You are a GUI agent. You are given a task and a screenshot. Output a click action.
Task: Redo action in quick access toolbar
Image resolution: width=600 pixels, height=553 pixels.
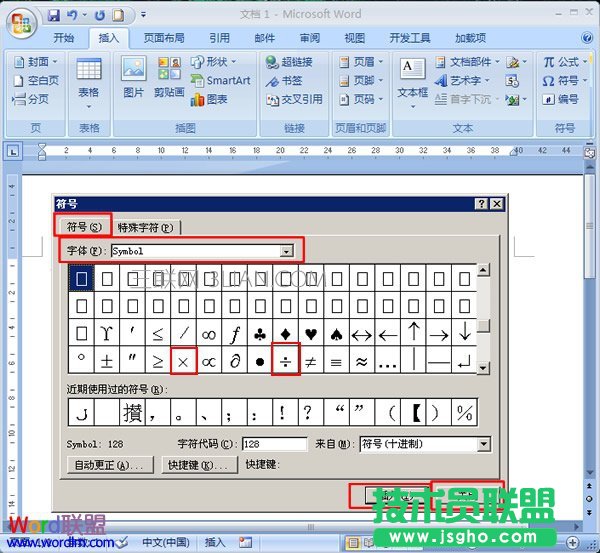coord(100,15)
